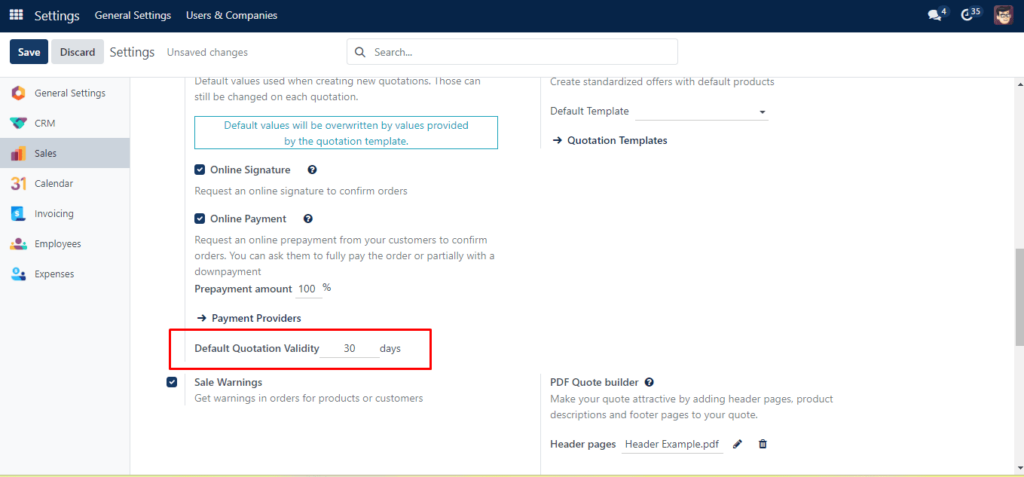This screenshot has width=1024, height=477.
Task: Open the Payment Providers link
Action: coord(255,318)
